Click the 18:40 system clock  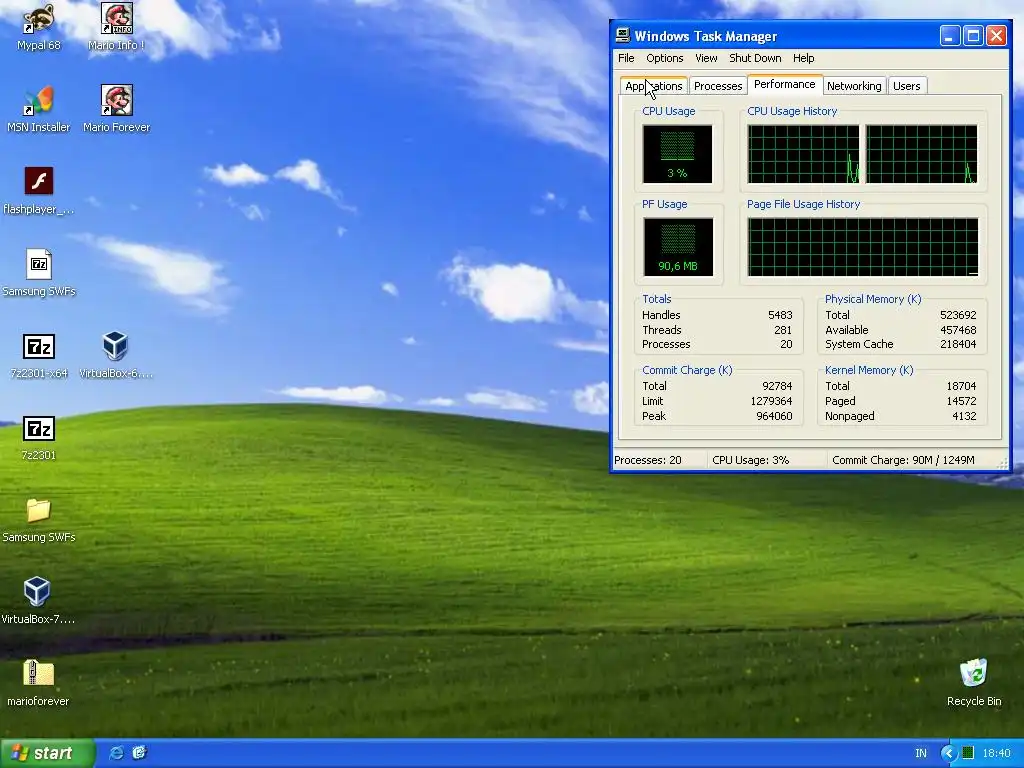coord(997,753)
